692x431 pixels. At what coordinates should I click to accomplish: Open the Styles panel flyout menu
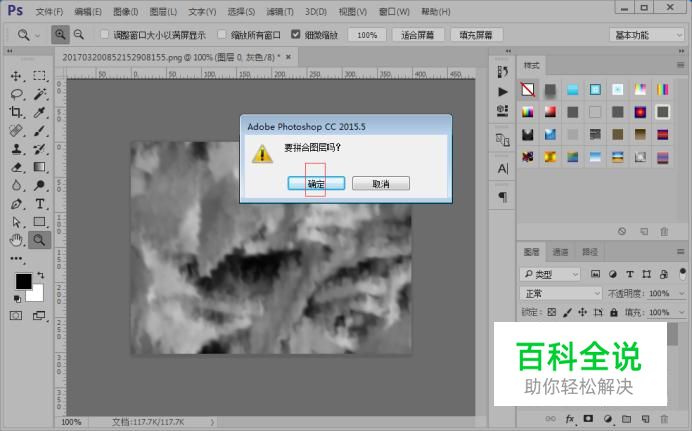click(680, 65)
